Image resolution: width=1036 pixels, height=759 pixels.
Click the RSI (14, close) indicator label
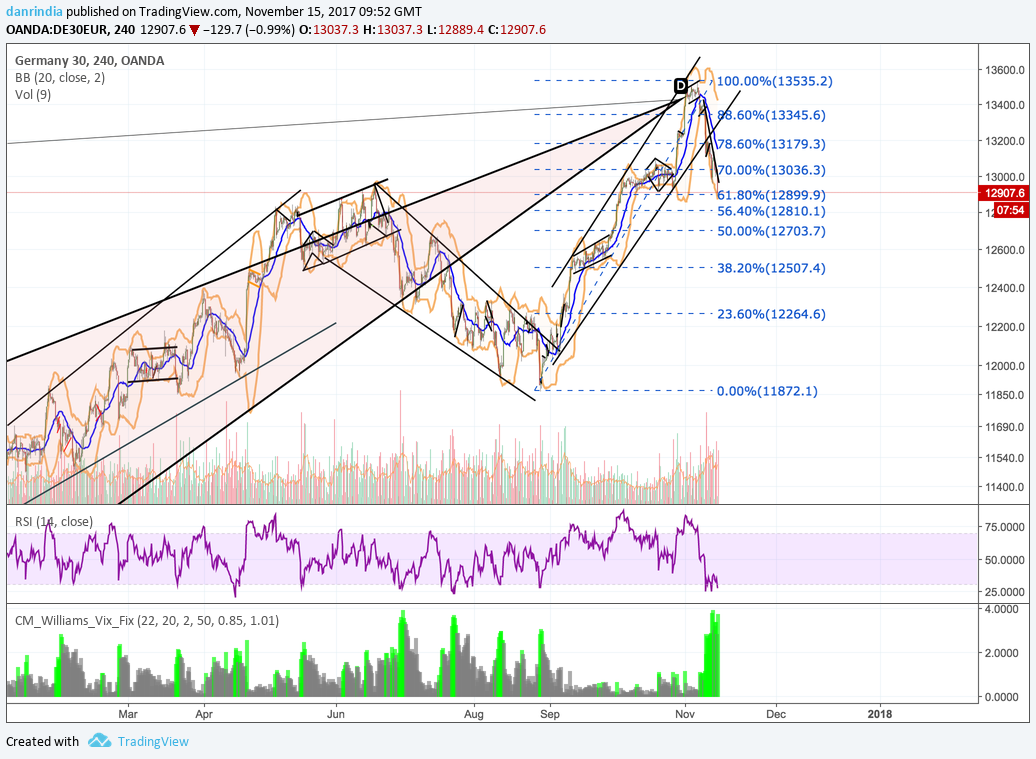[x=54, y=521]
